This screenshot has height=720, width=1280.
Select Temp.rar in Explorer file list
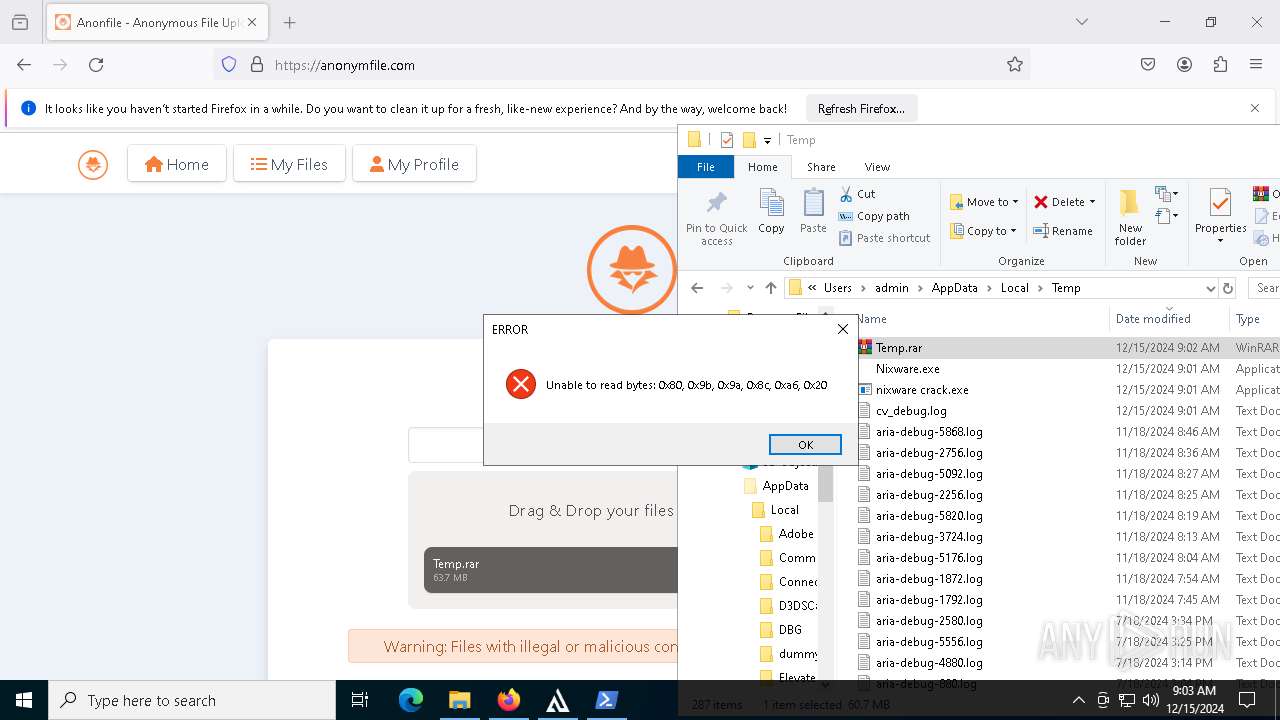pyautogui.click(x=898, y=348)
